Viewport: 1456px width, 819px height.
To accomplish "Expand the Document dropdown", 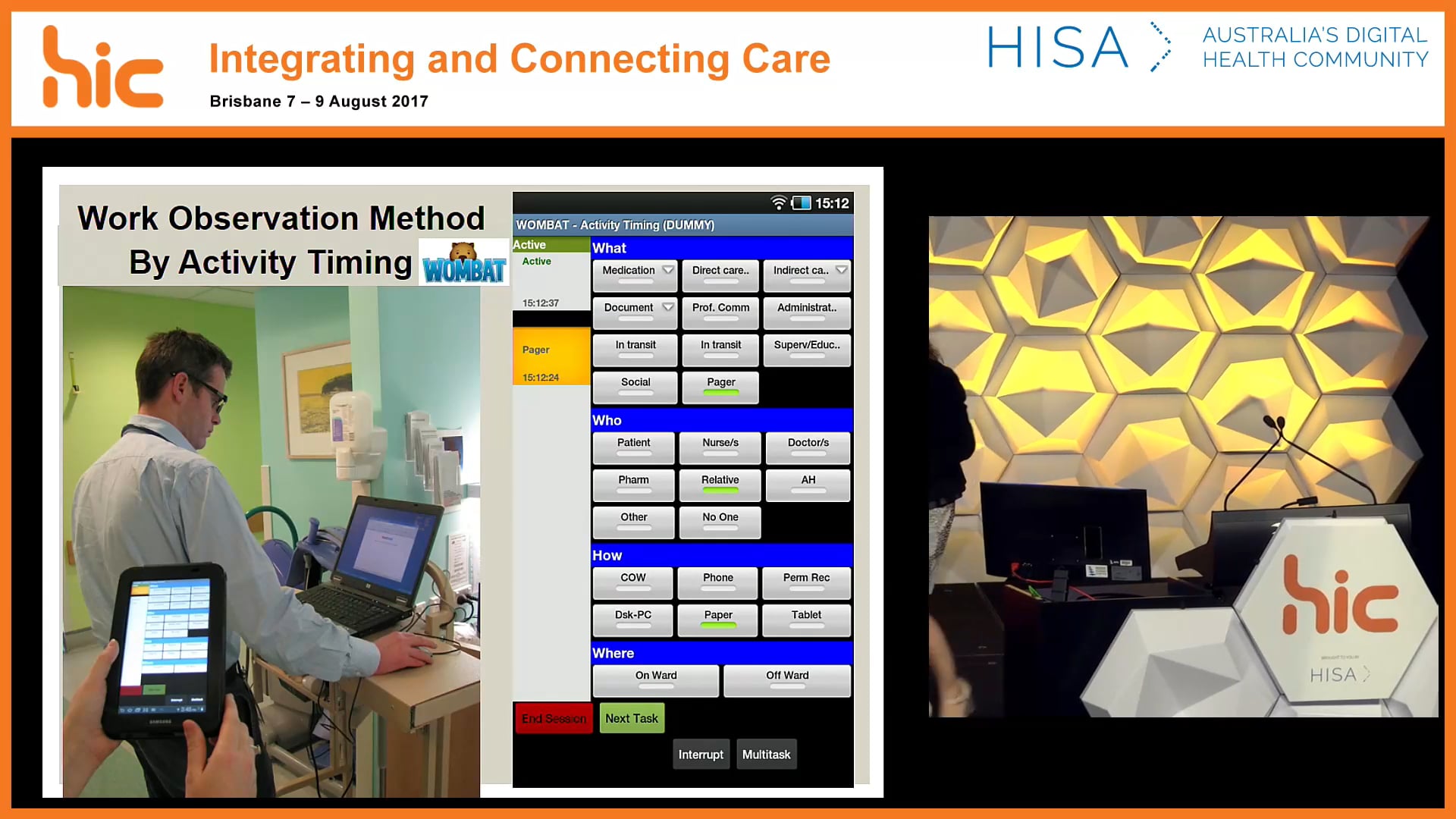I will [667, 306].
